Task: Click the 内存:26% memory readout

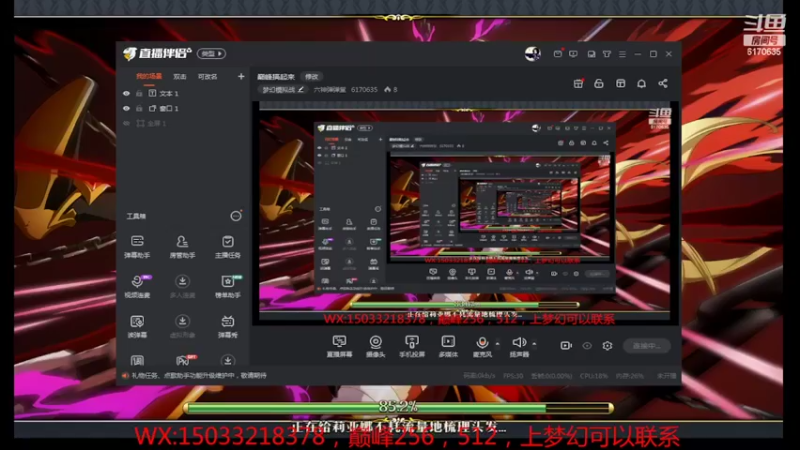Action: tap(630, 376)
